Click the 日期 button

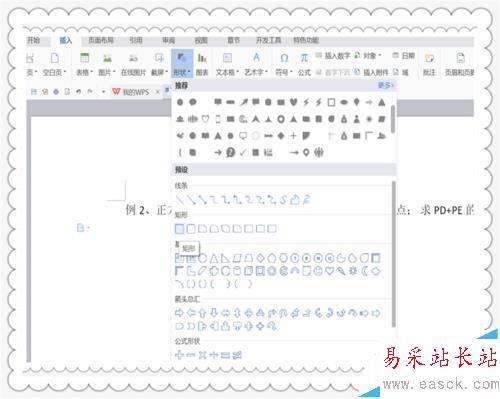pyautogui.click(x=404, y=56)
